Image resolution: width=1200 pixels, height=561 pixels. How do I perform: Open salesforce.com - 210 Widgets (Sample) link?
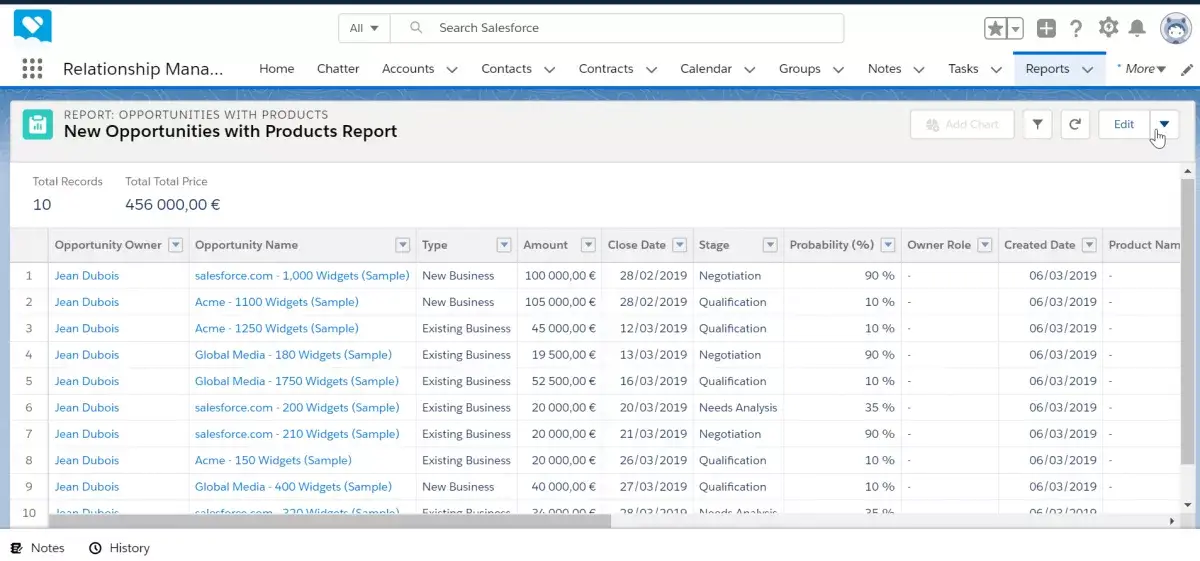coord(297,434)
